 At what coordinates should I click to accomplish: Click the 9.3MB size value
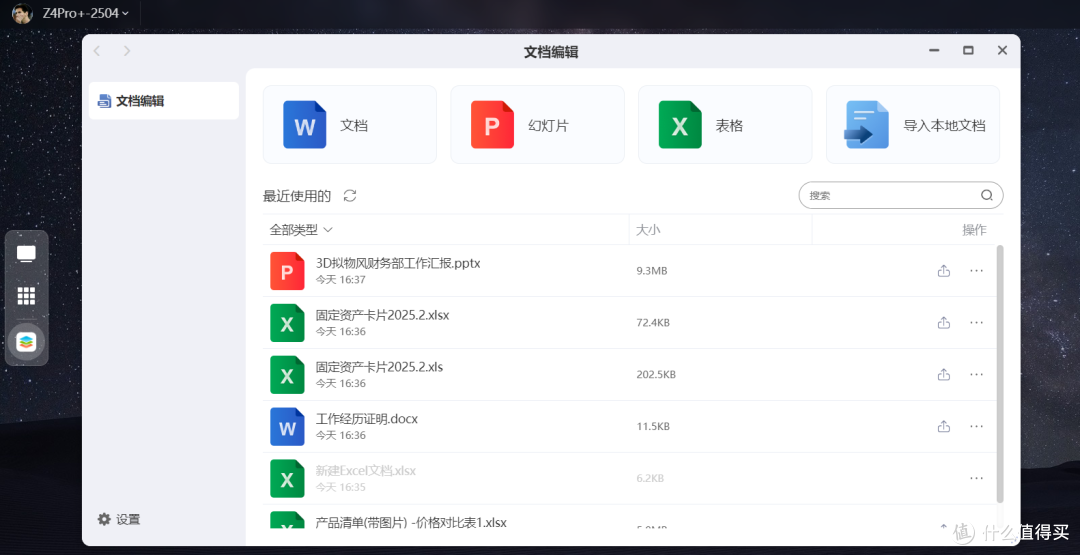652,271
